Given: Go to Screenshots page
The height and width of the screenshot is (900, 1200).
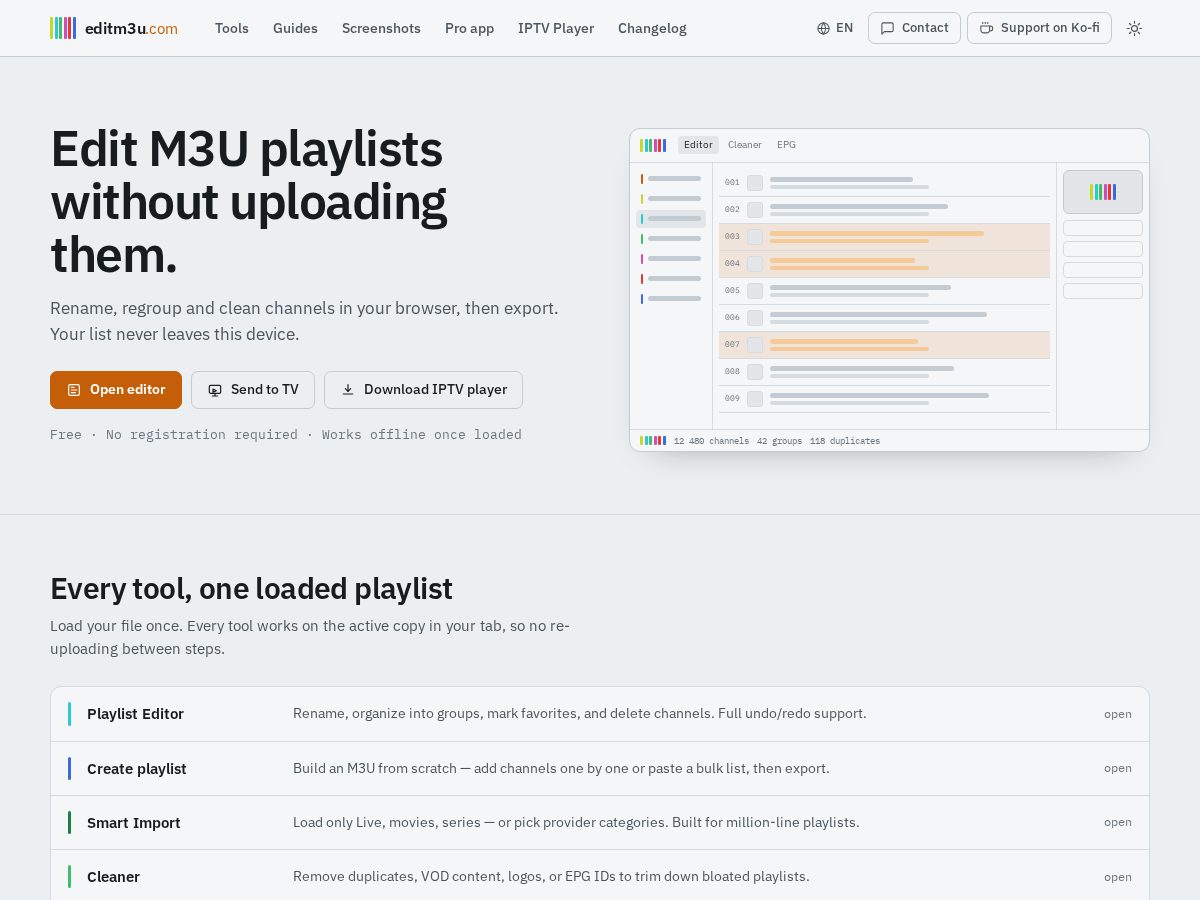Looking at the screenshot, I should point(381,28).
